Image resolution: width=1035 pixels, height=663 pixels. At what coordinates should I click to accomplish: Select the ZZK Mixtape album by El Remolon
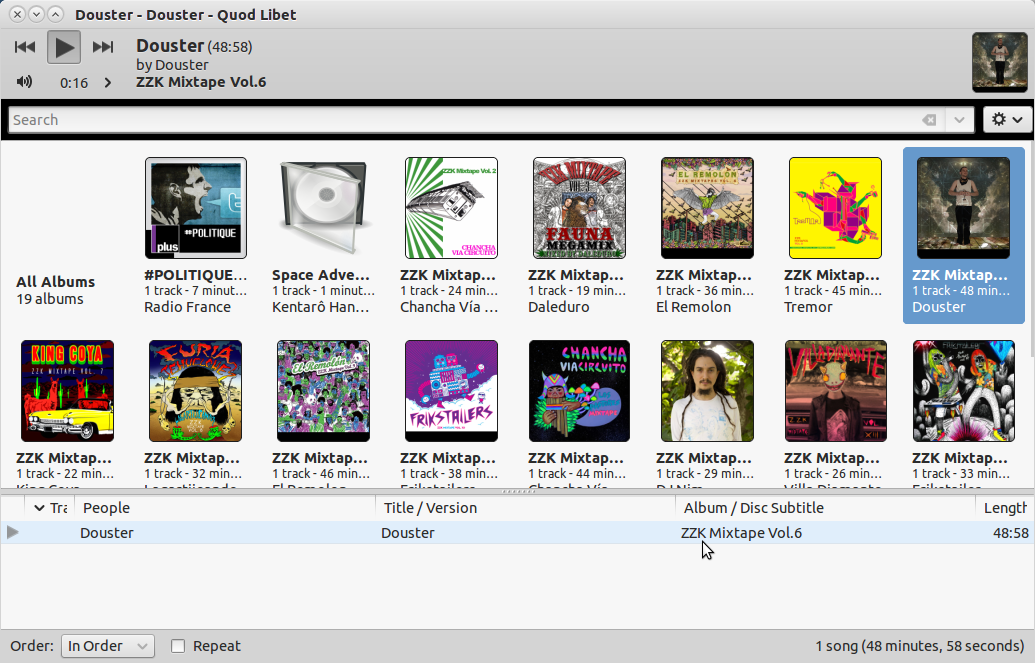708,236
